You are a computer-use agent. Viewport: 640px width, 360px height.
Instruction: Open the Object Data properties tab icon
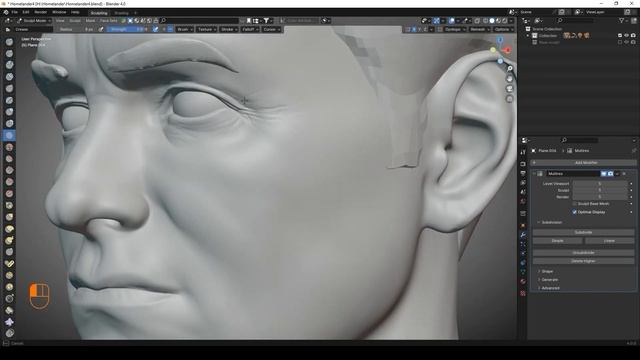pos(523,272)
